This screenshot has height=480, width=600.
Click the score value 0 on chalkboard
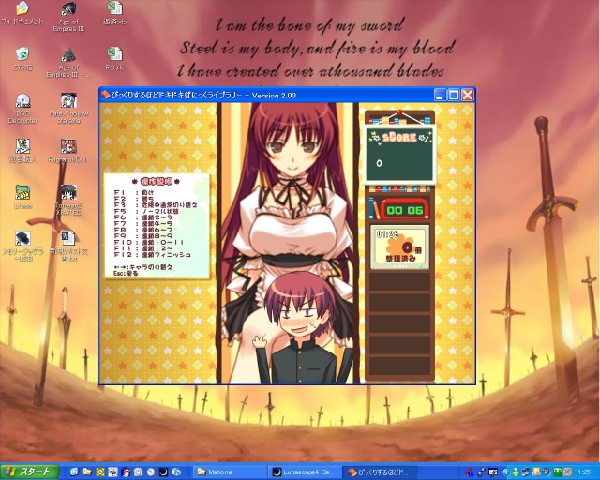pyautogui.click(x=379, y=163)
